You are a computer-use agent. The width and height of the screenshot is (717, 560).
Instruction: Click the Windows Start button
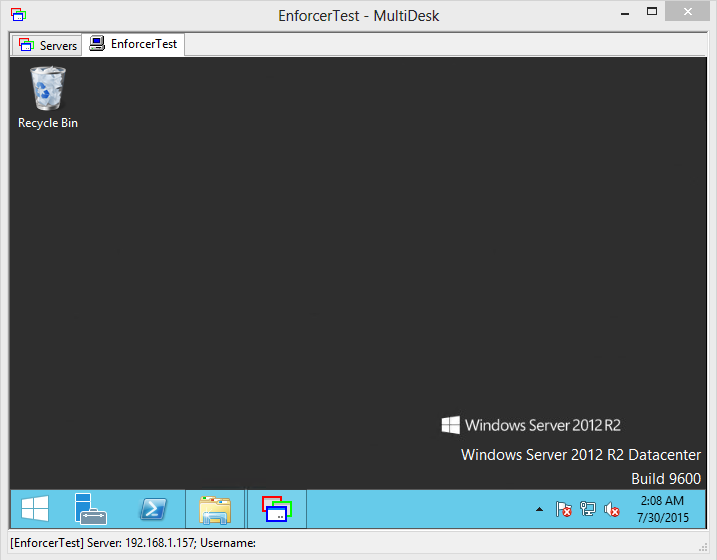click(x=35, y=509)
